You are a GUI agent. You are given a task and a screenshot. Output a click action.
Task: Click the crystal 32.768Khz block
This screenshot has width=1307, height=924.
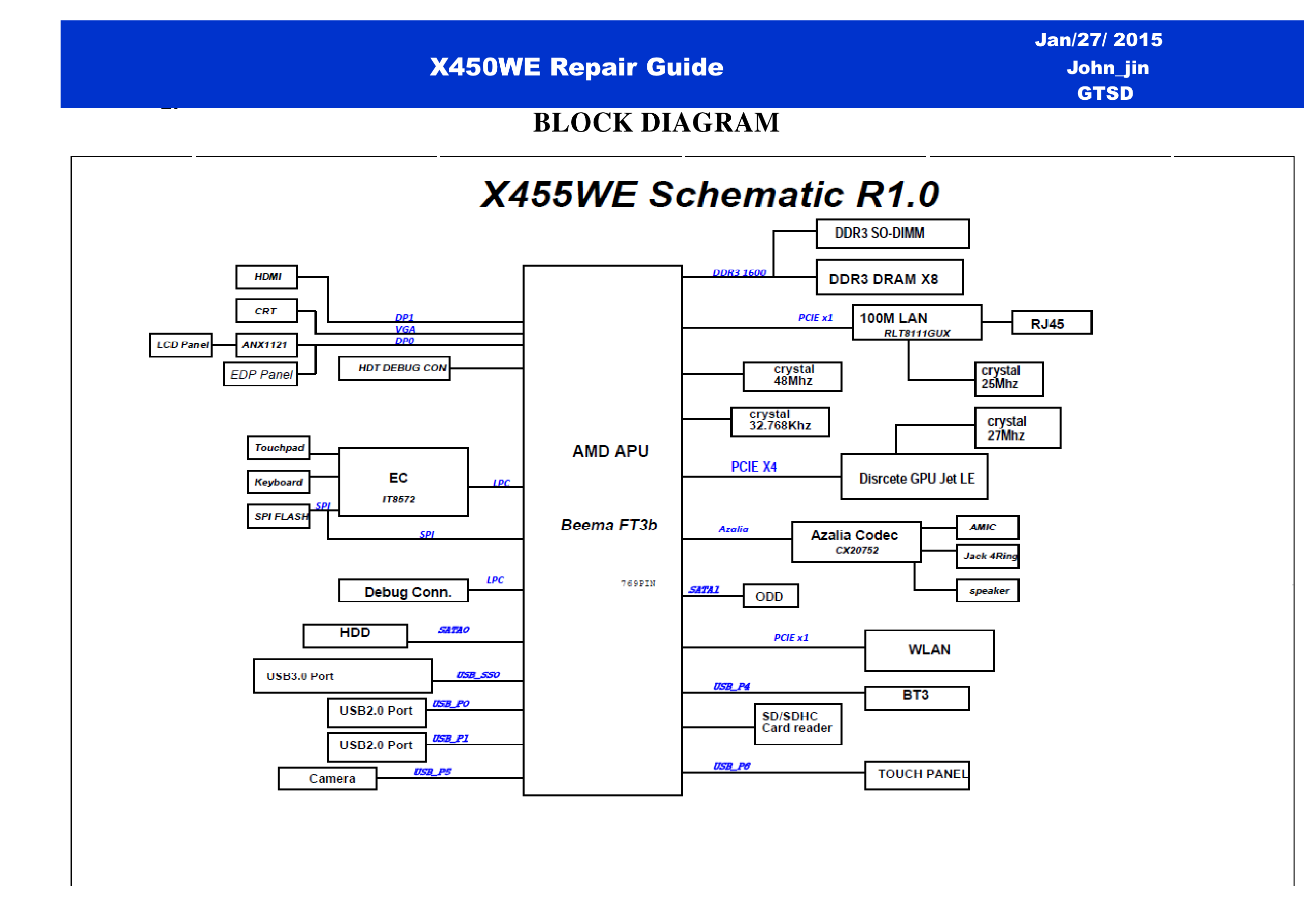(780, 422)
